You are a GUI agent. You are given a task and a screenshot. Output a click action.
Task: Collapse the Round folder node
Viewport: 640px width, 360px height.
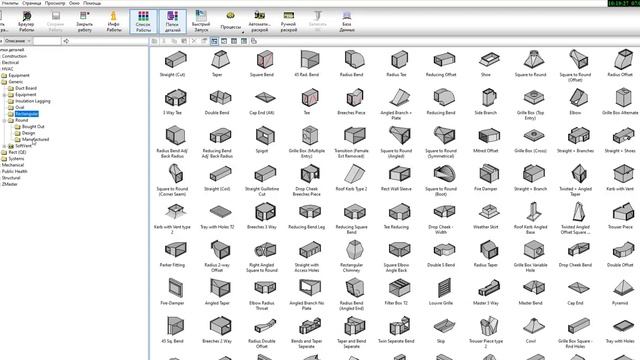point(4,120)
